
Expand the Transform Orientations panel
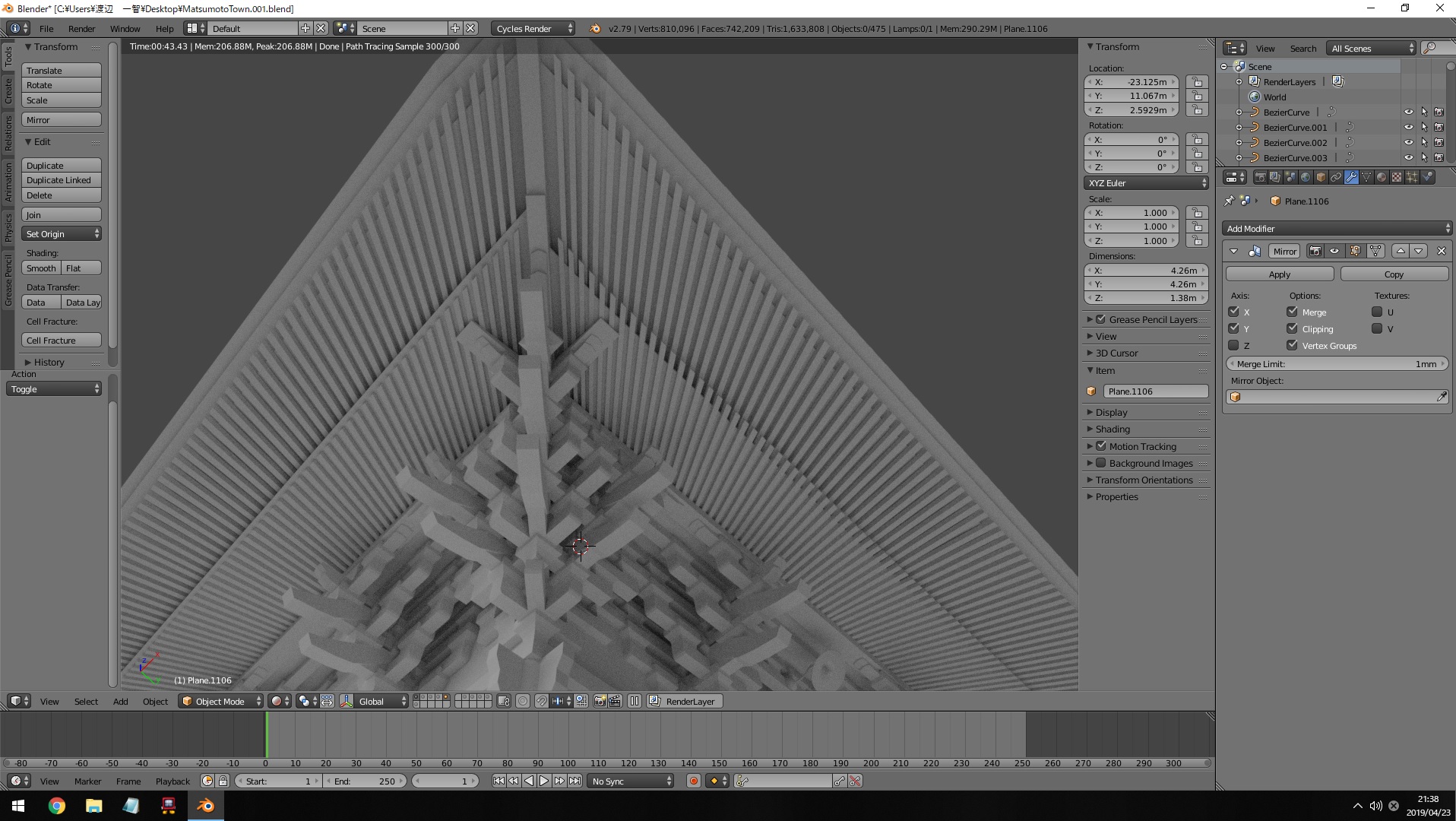click(1144, 480)
